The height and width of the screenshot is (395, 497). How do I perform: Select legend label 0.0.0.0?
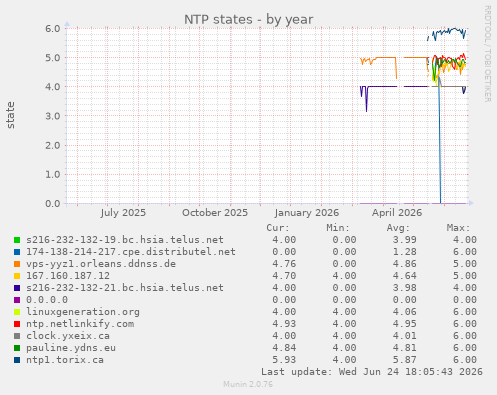(x=47, y=300)
